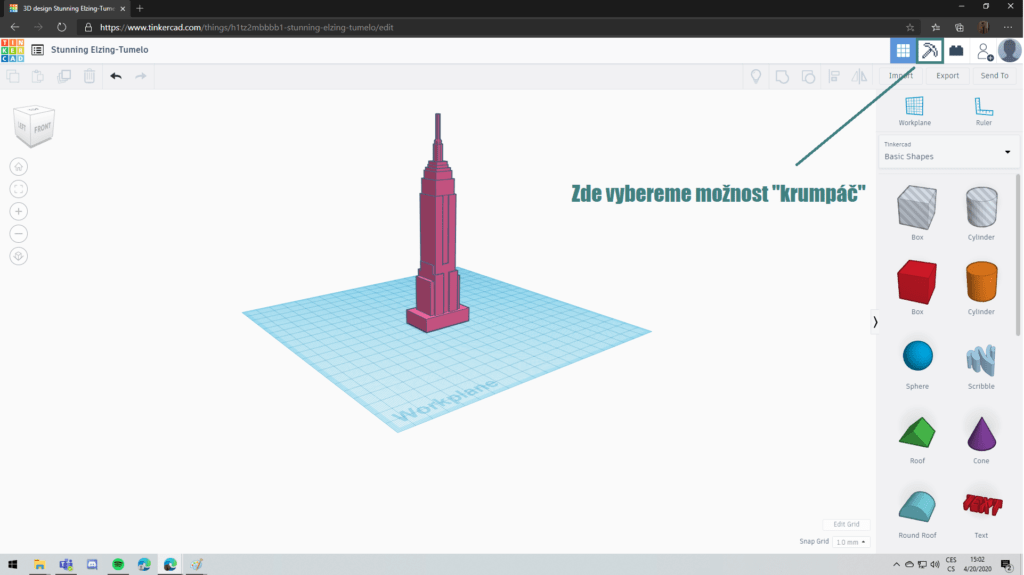This screenshot has height=575, width=1024.
Task: Select the red Box shape
Action: (917, 283)
